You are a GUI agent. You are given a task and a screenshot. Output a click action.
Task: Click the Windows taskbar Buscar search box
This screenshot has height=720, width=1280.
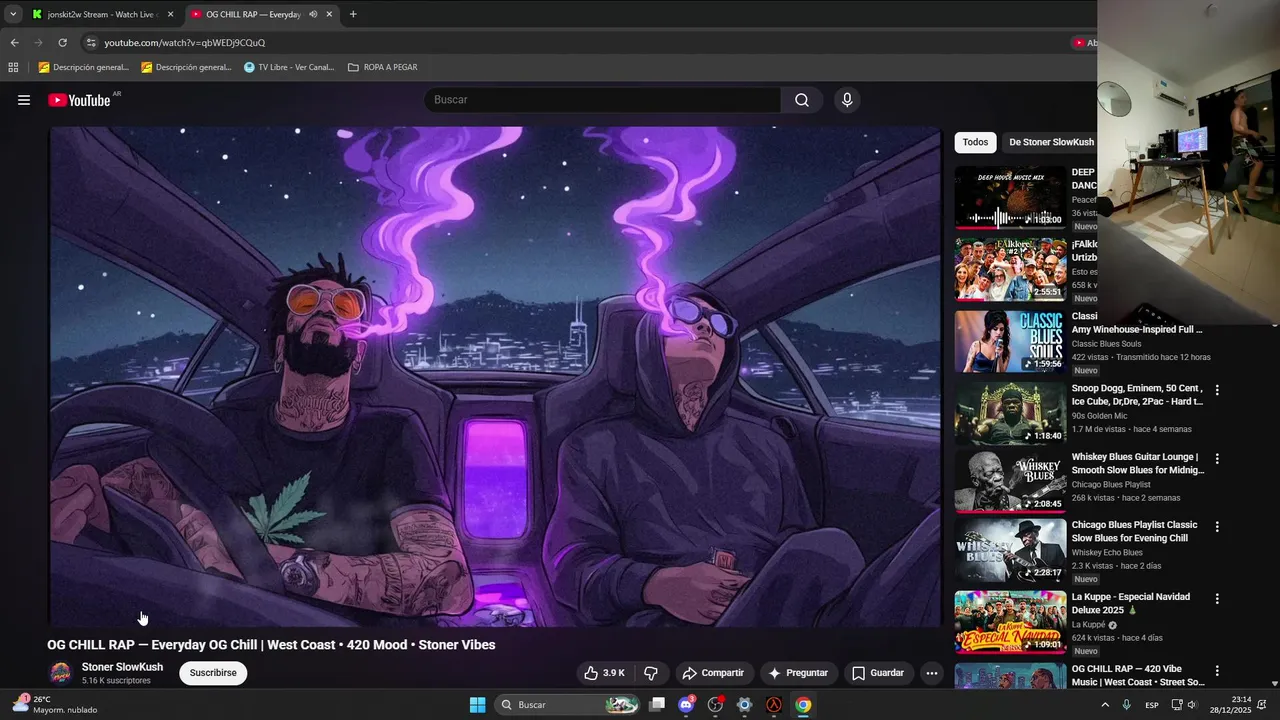[x=568, y=705]
